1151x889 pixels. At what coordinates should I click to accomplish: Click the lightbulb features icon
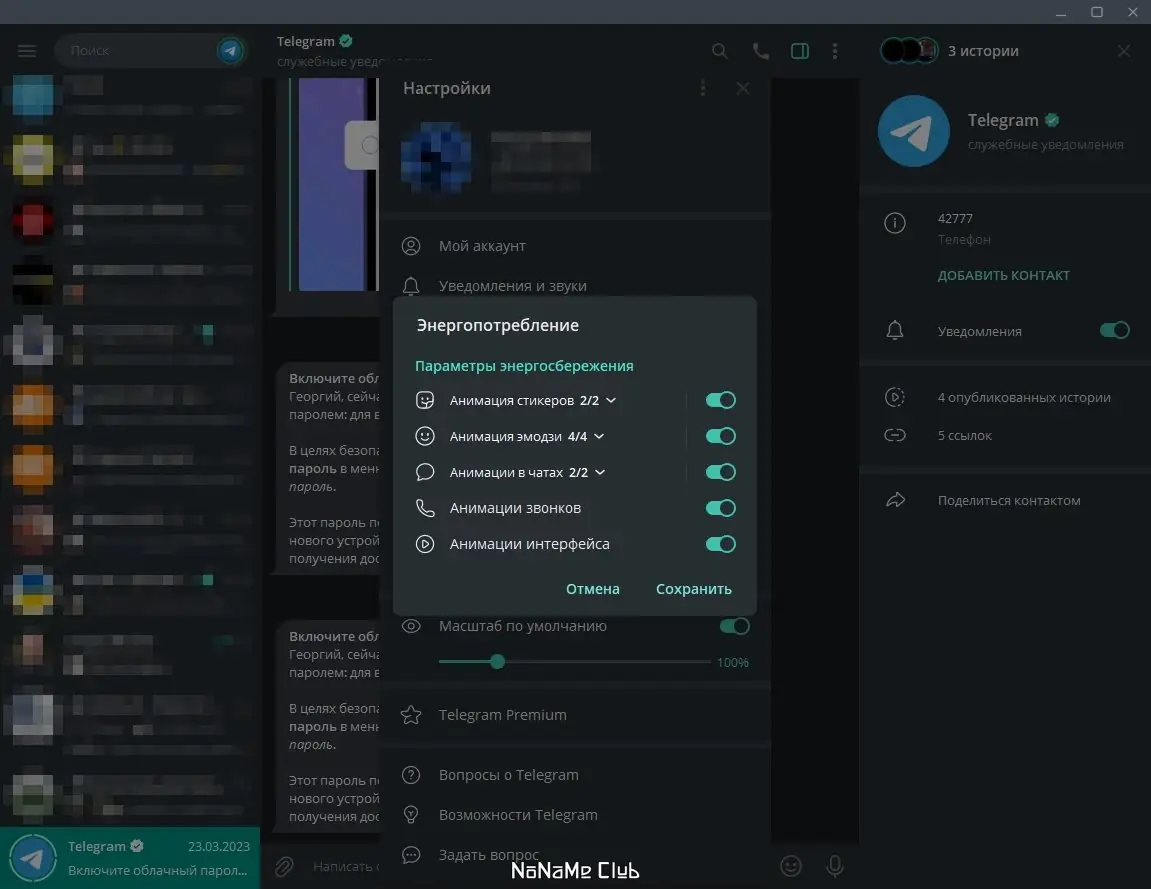(x=411, y=815)
